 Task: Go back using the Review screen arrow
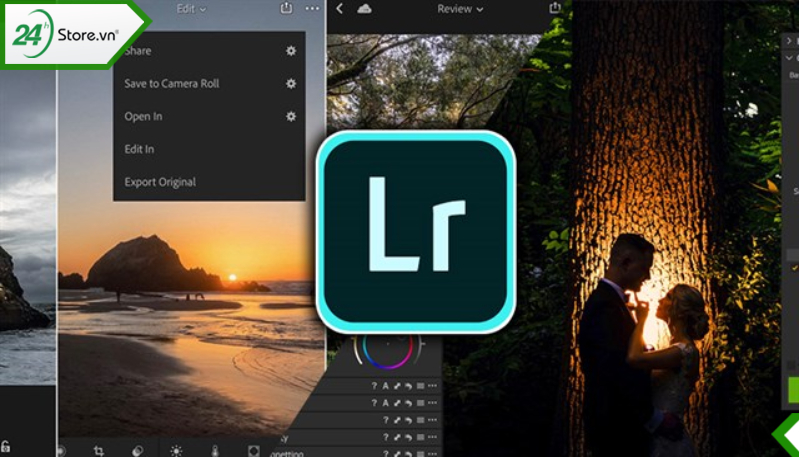click(x=339, y=8)
